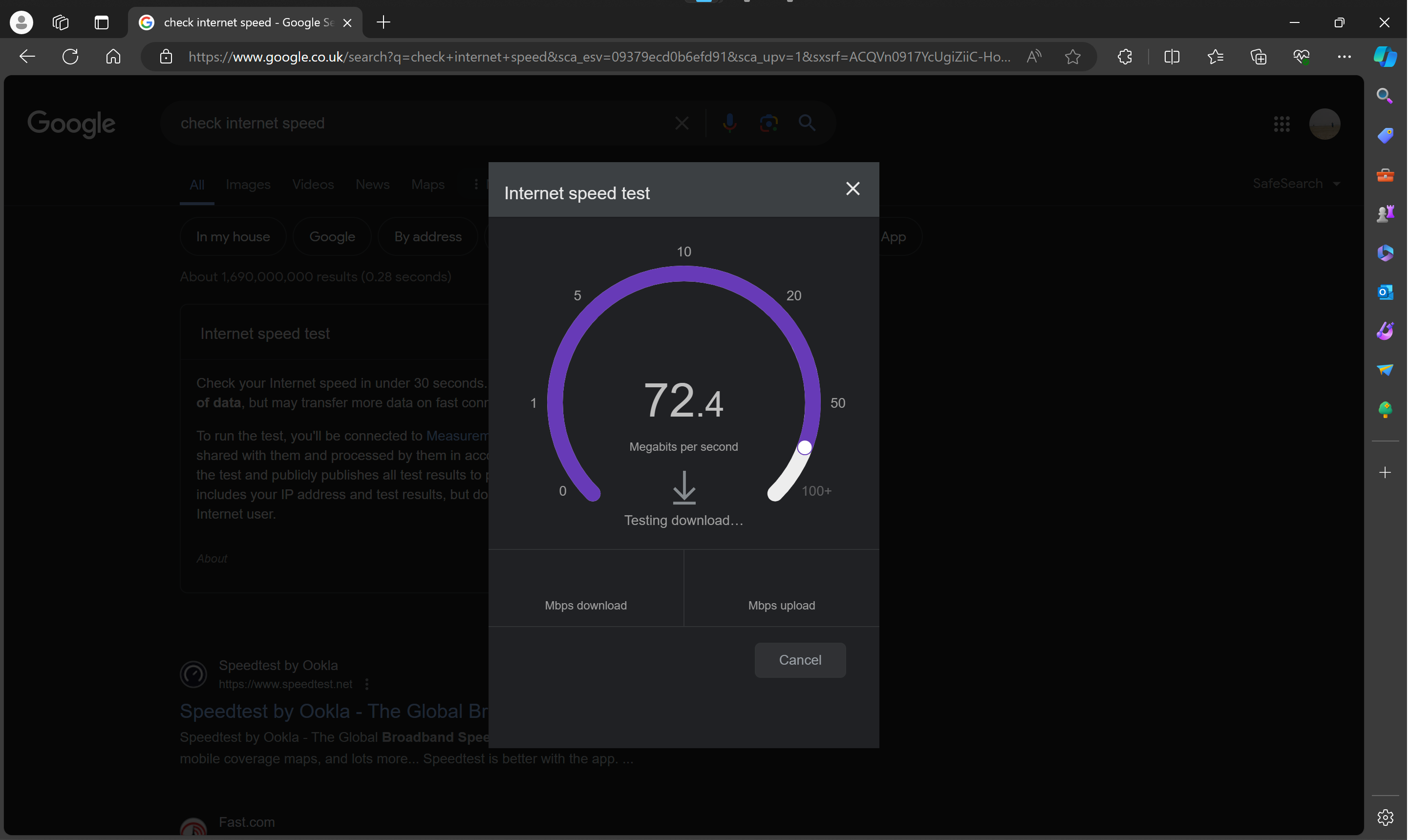Open the Favorites list

1215,57
